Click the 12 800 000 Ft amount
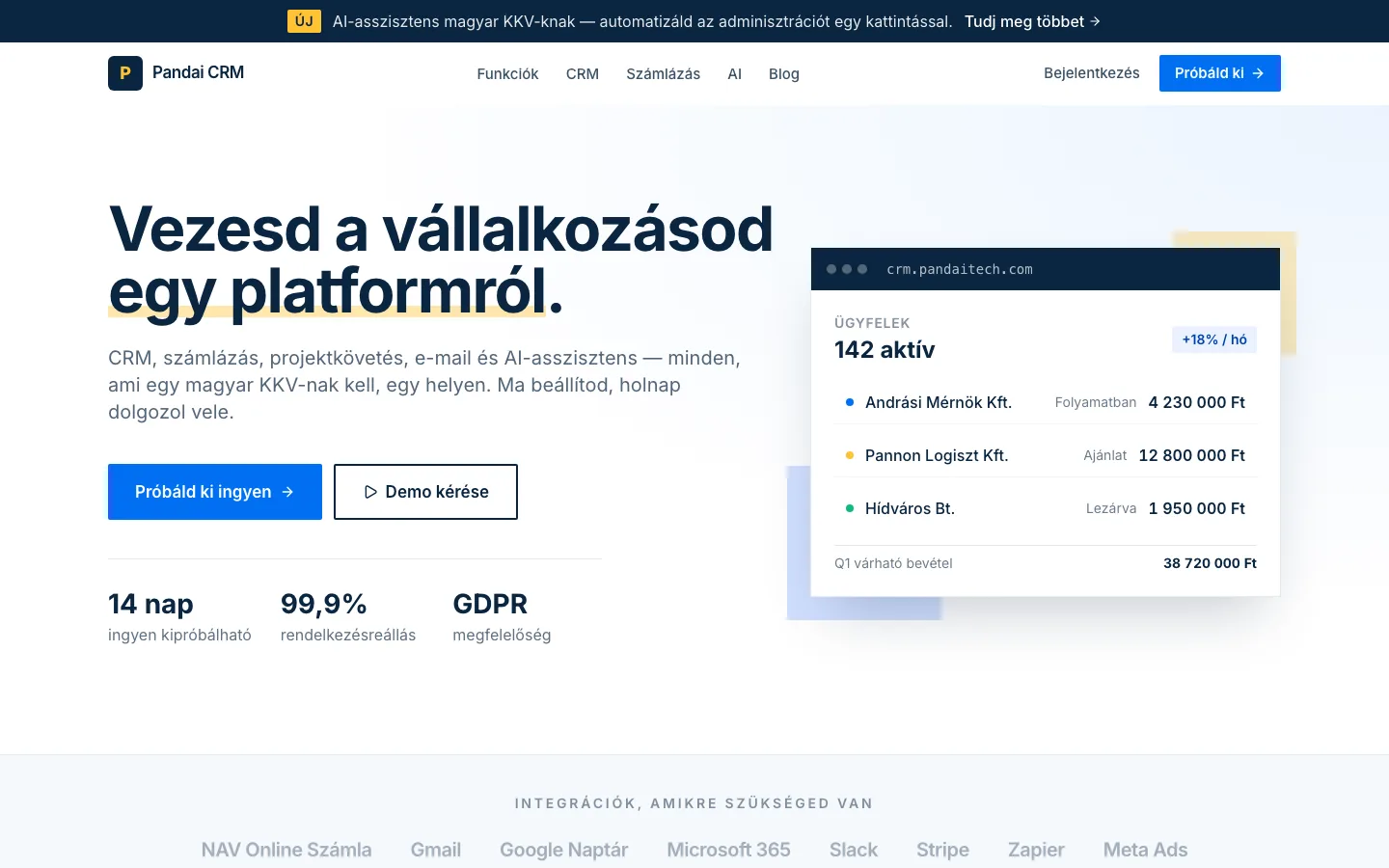 tap(1192, 455)
